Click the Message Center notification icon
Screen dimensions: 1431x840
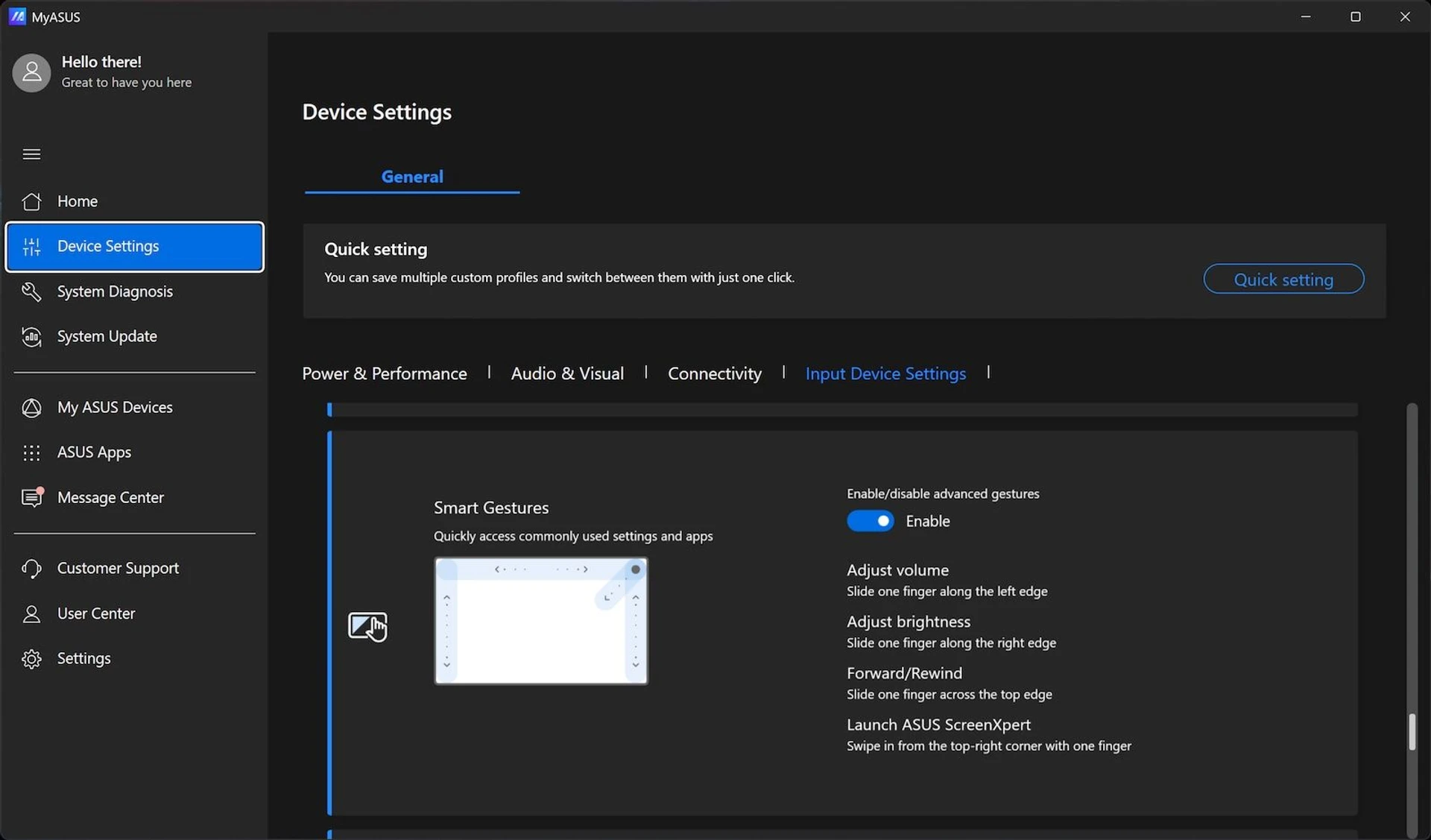32,497
